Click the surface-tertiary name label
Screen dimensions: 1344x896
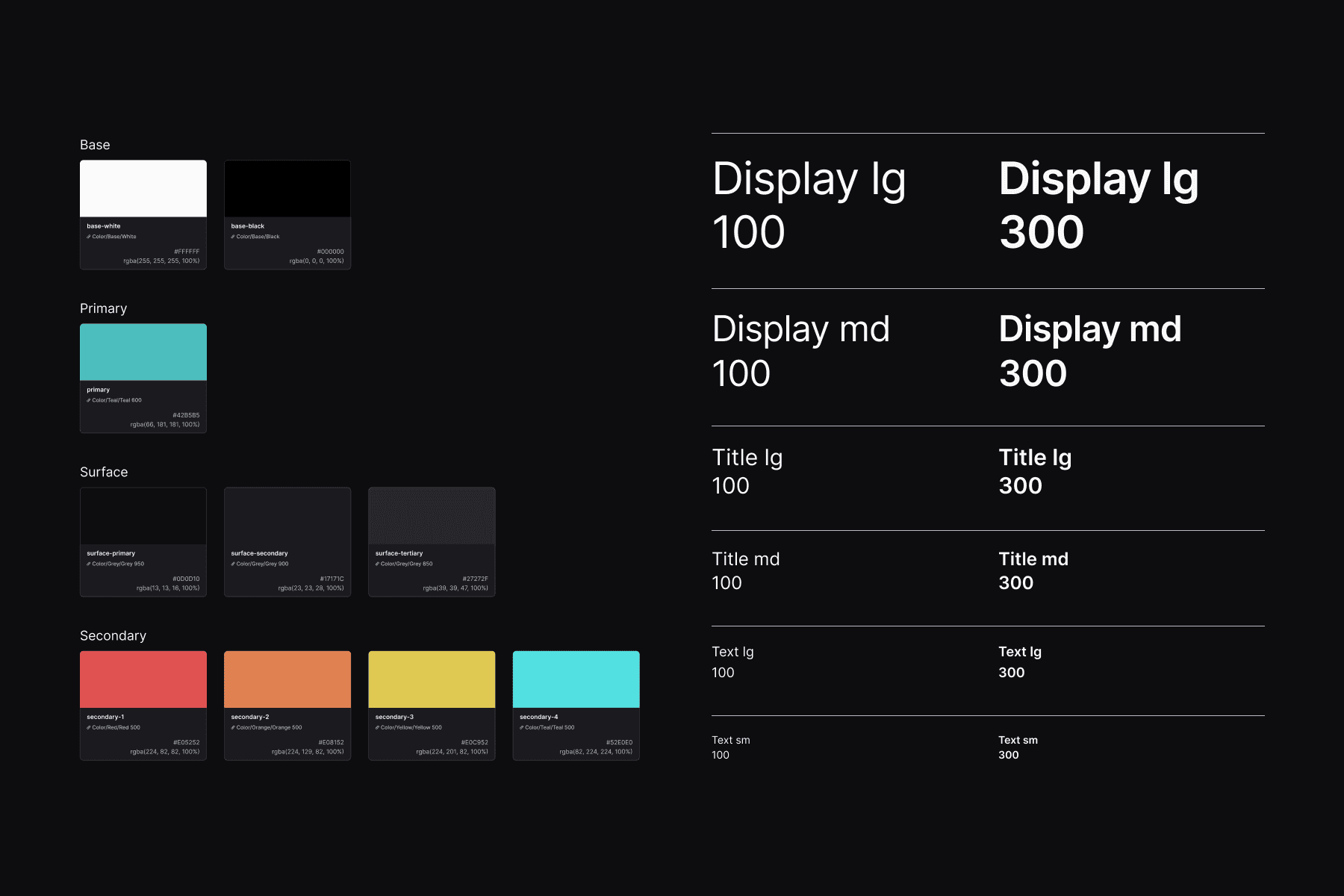coord(399,553)
